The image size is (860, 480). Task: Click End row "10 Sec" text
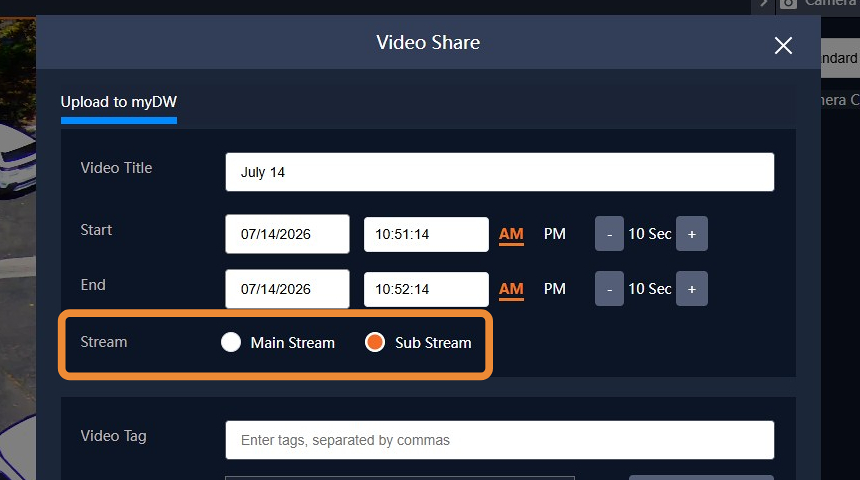click(x=650, y=289)
